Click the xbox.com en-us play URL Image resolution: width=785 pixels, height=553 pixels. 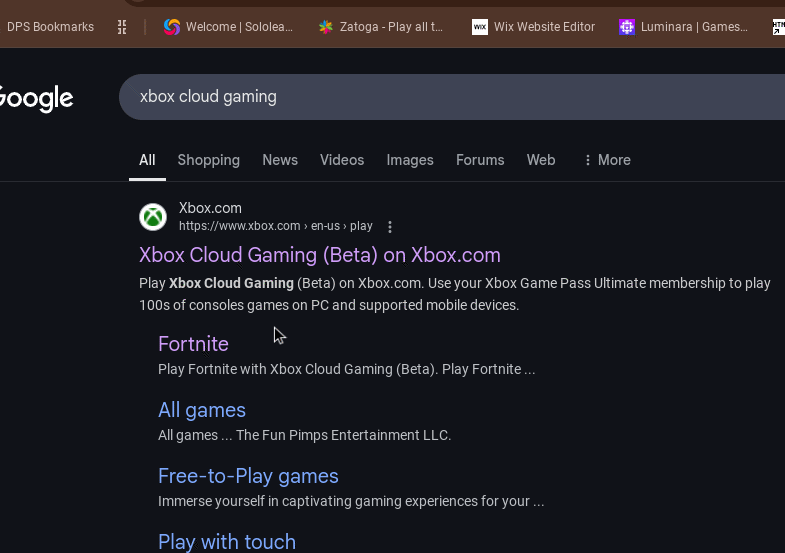pyautogui.click(x=276, y=226)
